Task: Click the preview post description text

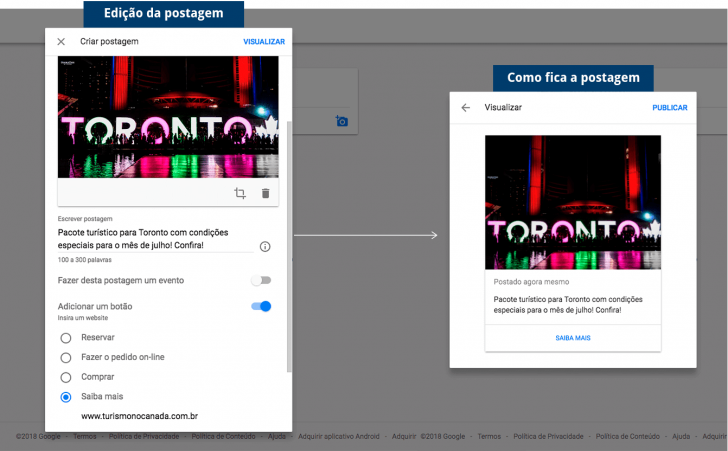Action: point(568,305)
